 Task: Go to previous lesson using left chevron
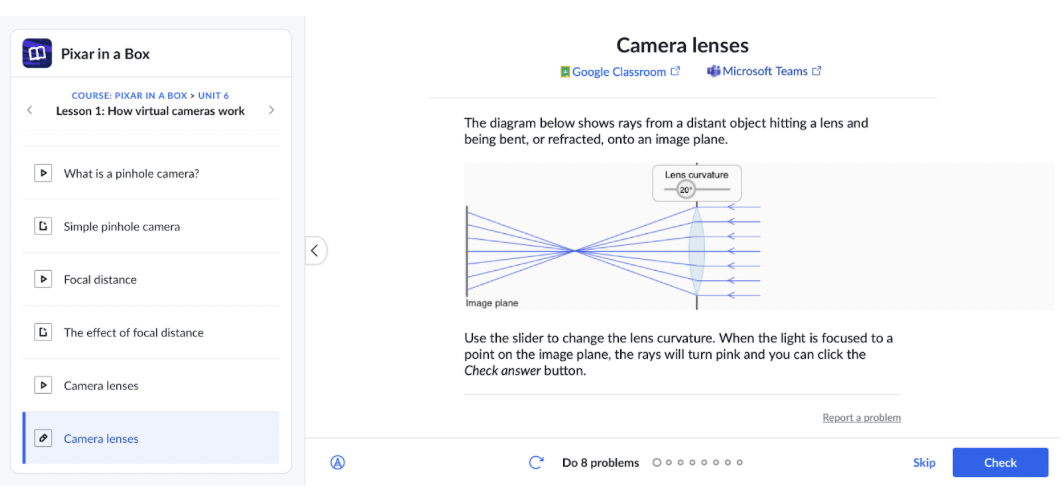pos(30,110)
